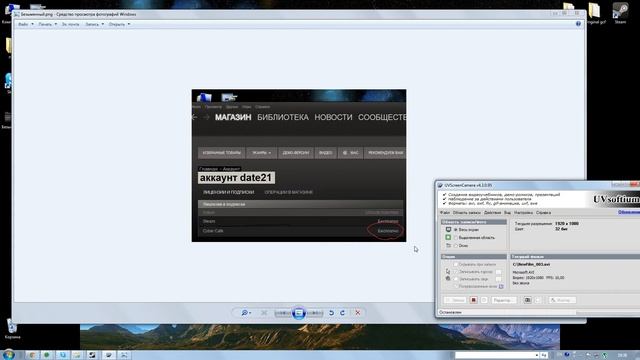Open the Skype taskbar icon
This screenshot has height=360, width=640.
[62, 355]
